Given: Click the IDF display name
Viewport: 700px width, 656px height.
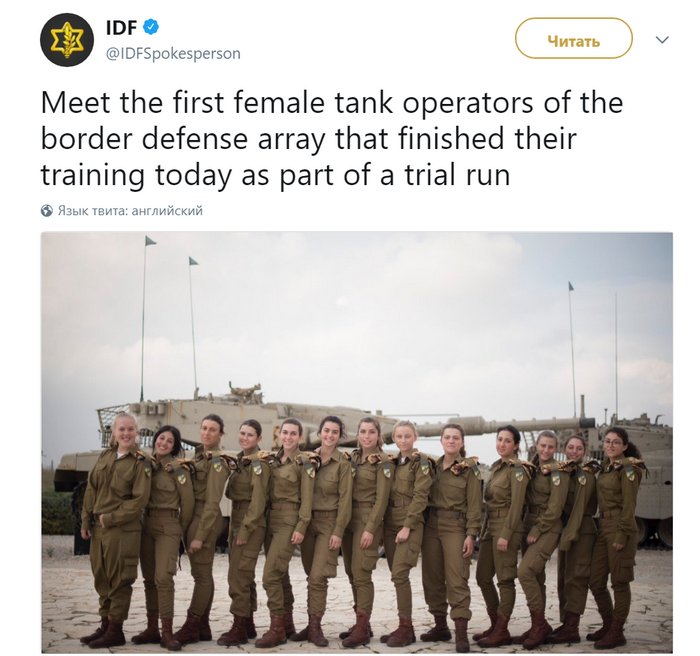Looking at the screenshot, I should tap(121, 28).
